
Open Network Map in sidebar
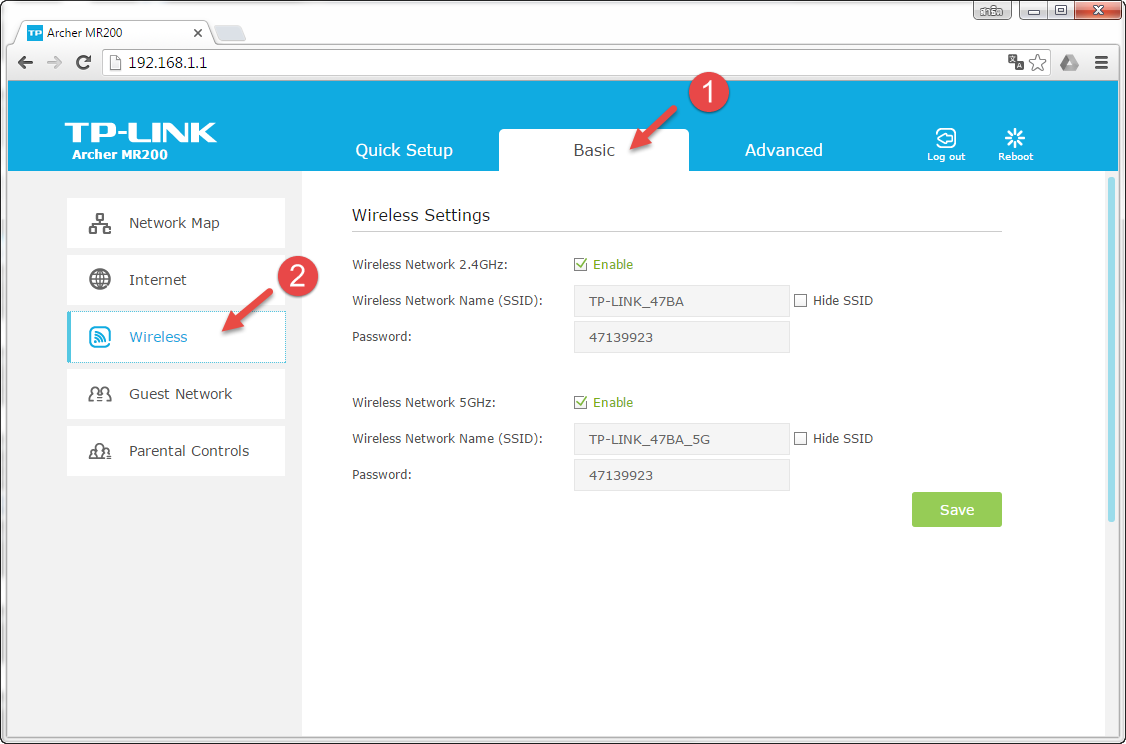pos(176,223)
